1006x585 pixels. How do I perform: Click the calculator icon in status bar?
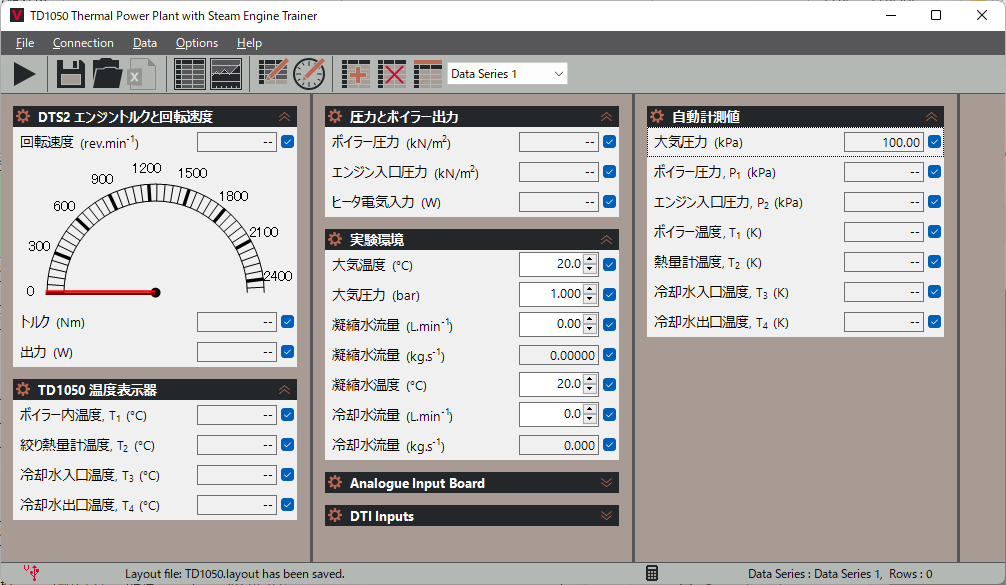[652, 573]
